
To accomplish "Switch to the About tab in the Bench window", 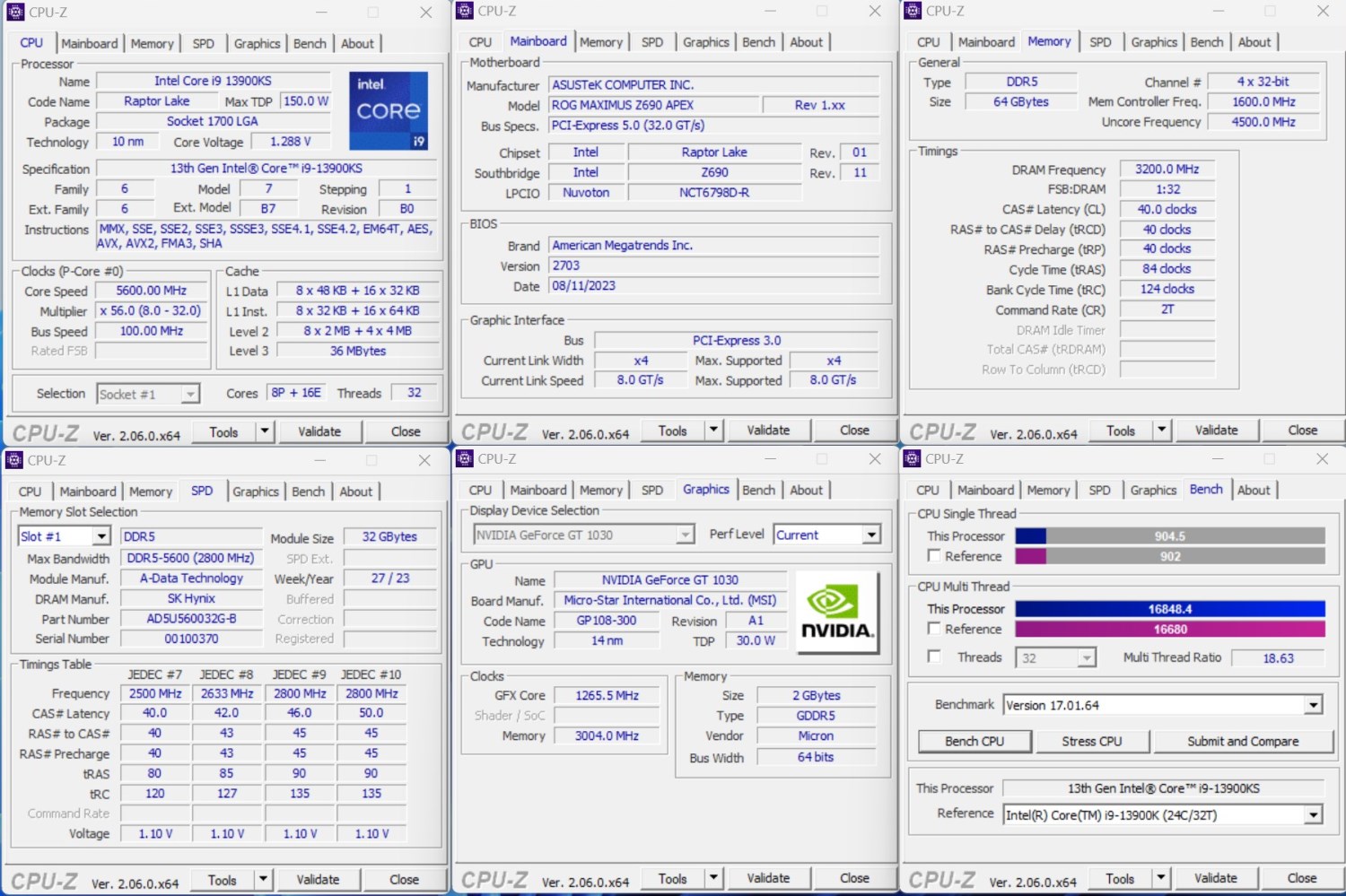I will click(x=1254, y=490).
